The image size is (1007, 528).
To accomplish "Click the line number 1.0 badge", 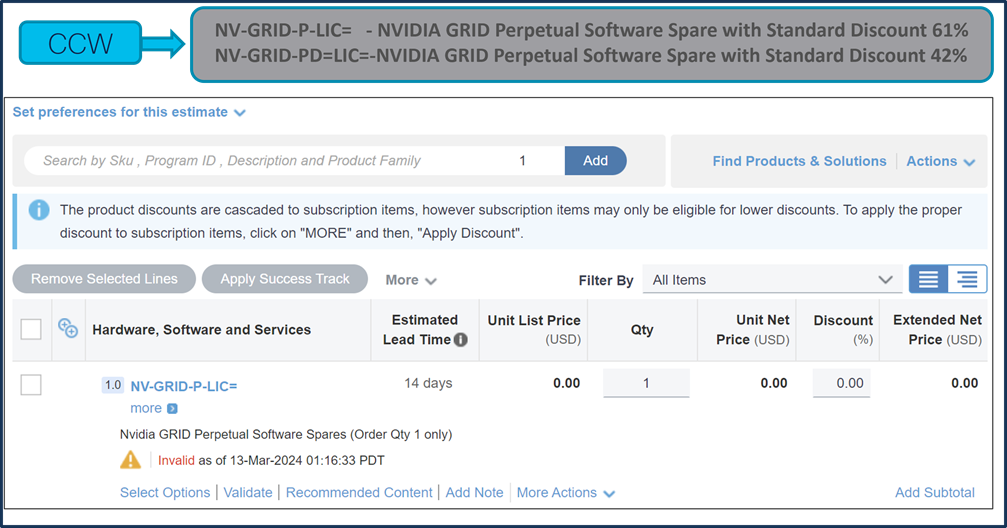I will 113,385.
